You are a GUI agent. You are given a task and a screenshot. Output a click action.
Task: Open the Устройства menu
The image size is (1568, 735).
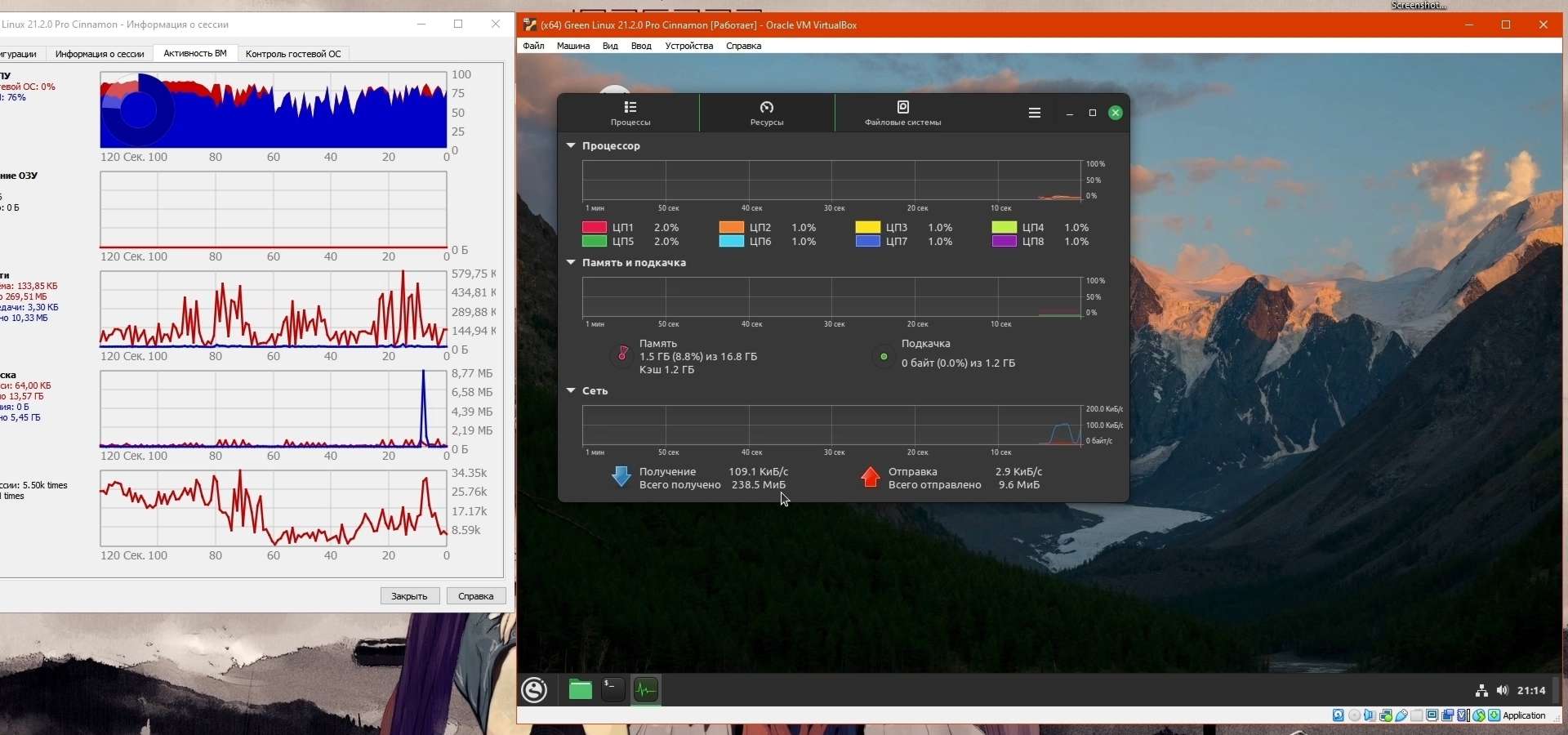click(689, 46)
